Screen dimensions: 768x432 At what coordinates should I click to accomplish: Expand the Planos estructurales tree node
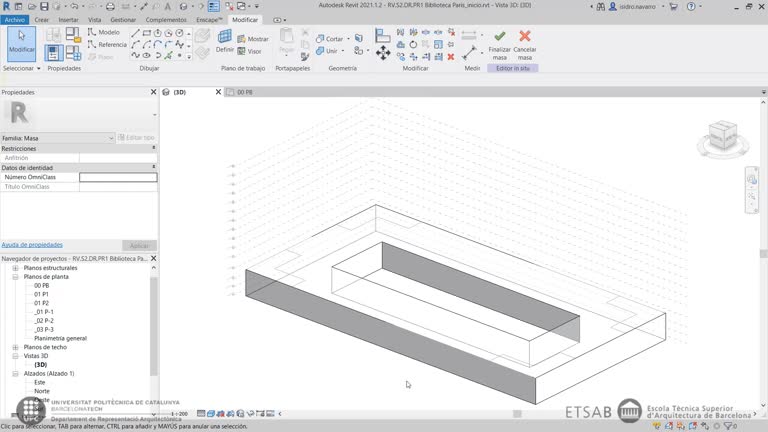(x=15, y=268)
